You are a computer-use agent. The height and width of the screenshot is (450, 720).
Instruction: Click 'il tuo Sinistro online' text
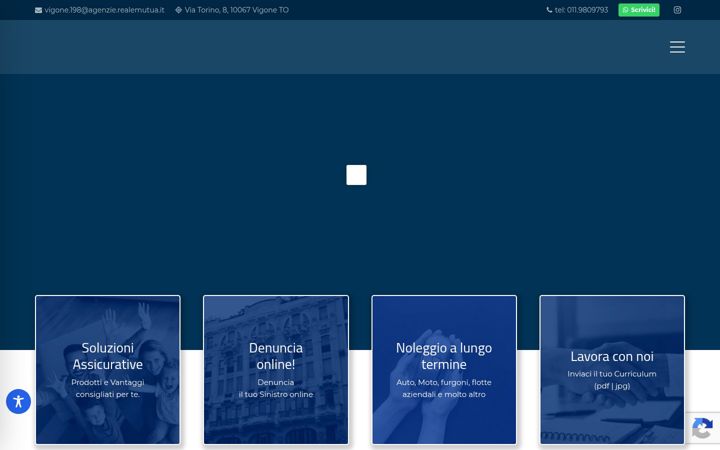[276, 394]
